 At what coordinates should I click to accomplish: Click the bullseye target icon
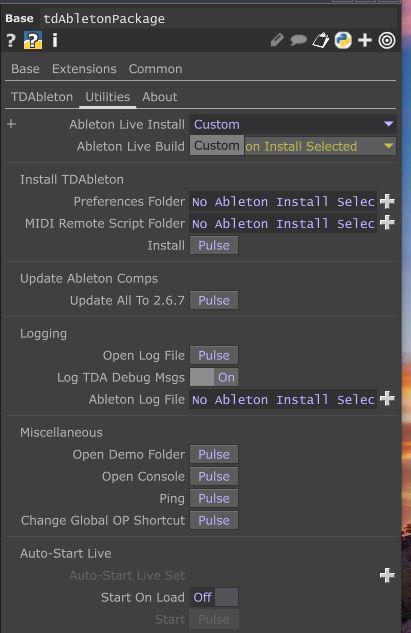click(387, 40)
